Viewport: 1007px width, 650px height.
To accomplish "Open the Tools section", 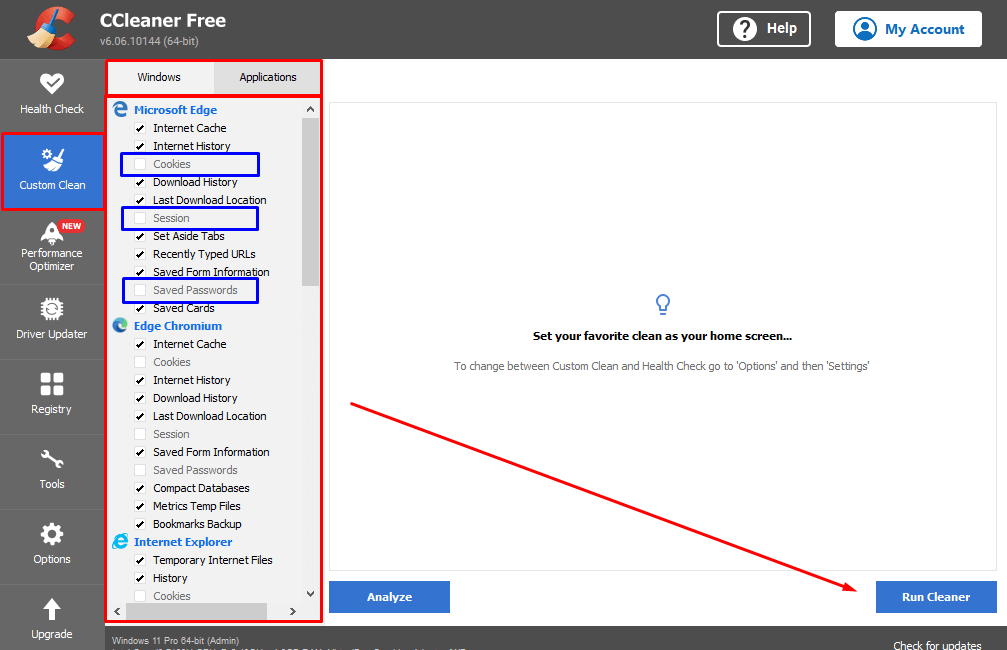I will pos(52,472).
